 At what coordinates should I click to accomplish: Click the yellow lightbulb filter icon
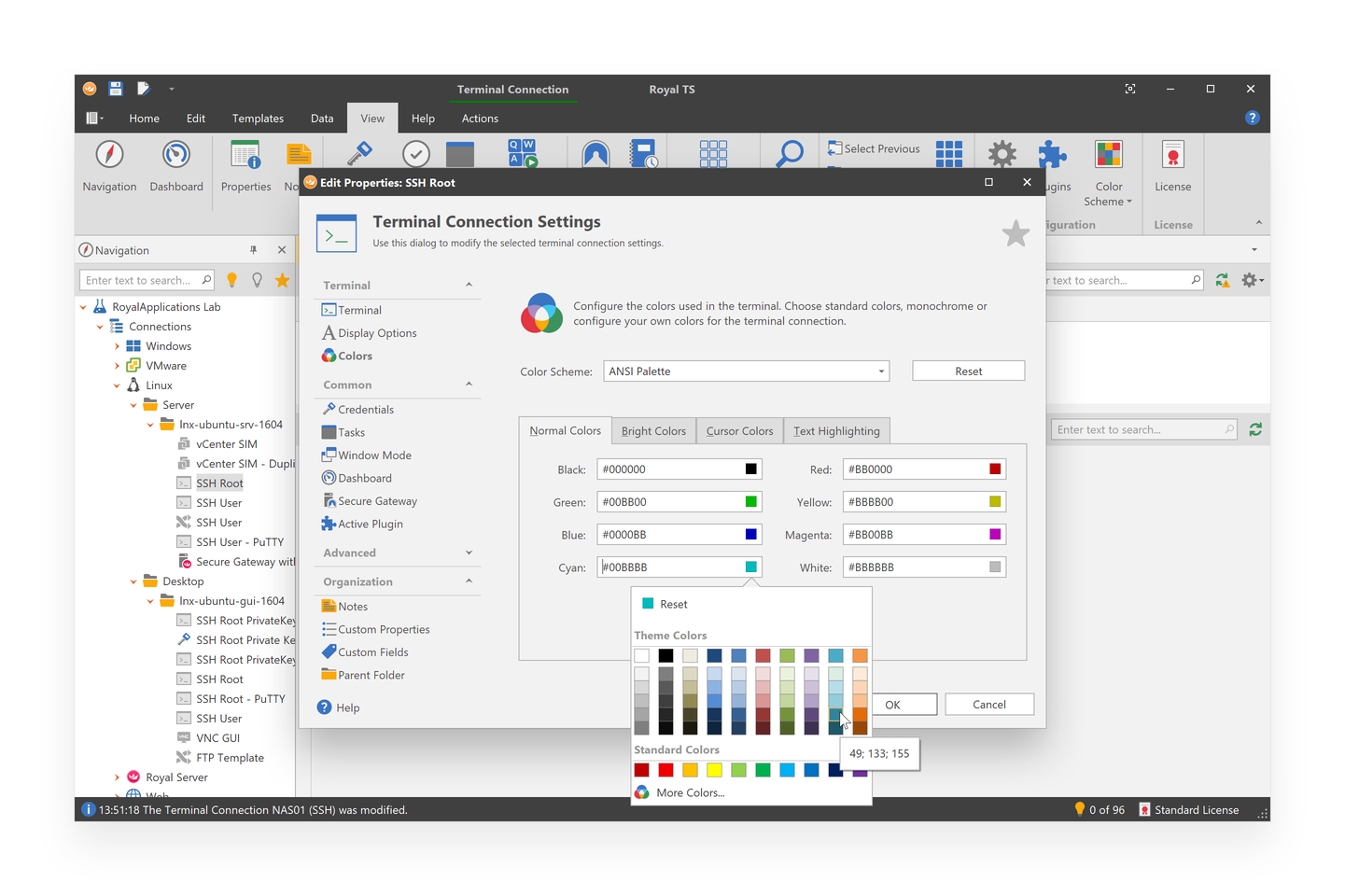(232, 280)
